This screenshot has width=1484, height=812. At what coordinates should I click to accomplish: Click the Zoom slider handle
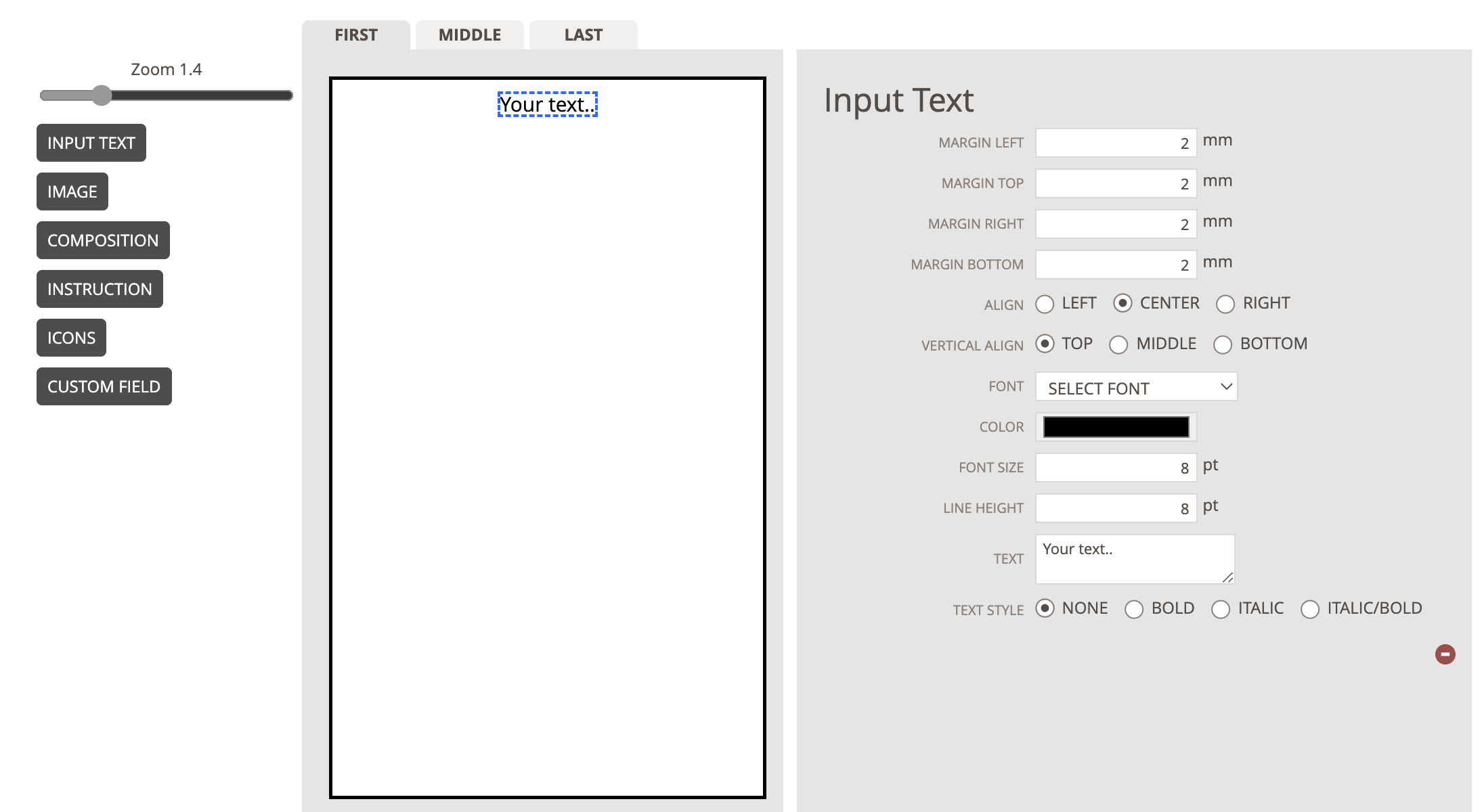click(102, 95)
